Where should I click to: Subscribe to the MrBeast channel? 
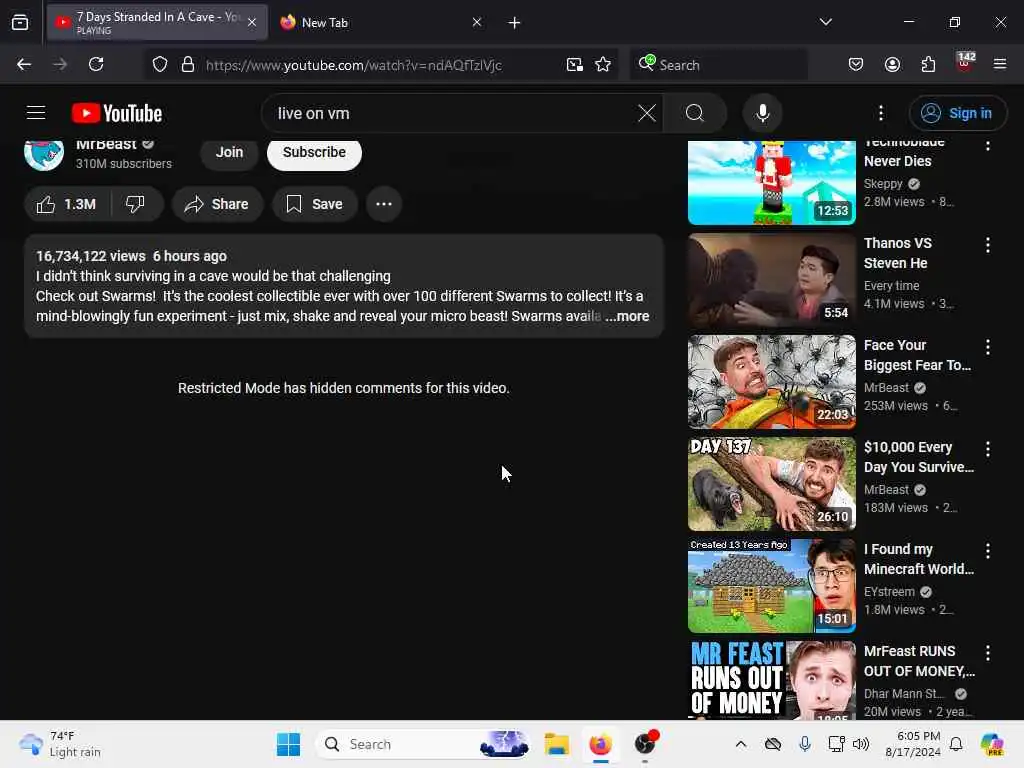coord(314,154)
